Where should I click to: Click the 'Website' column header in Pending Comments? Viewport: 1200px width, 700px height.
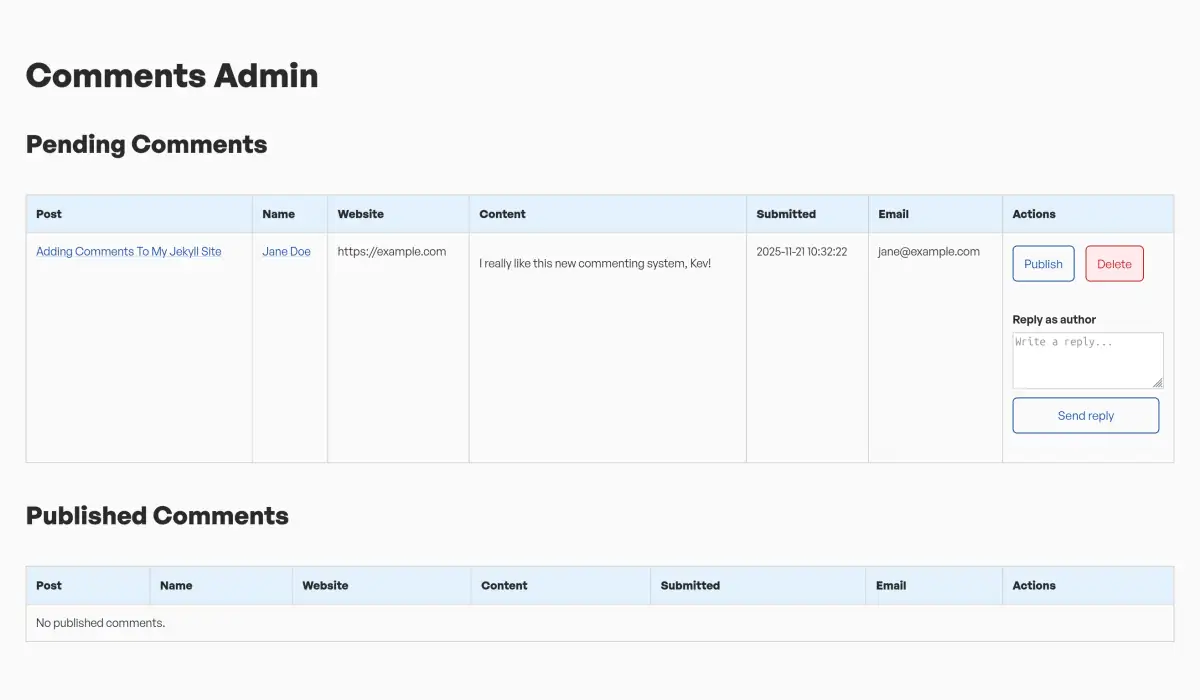360,214
